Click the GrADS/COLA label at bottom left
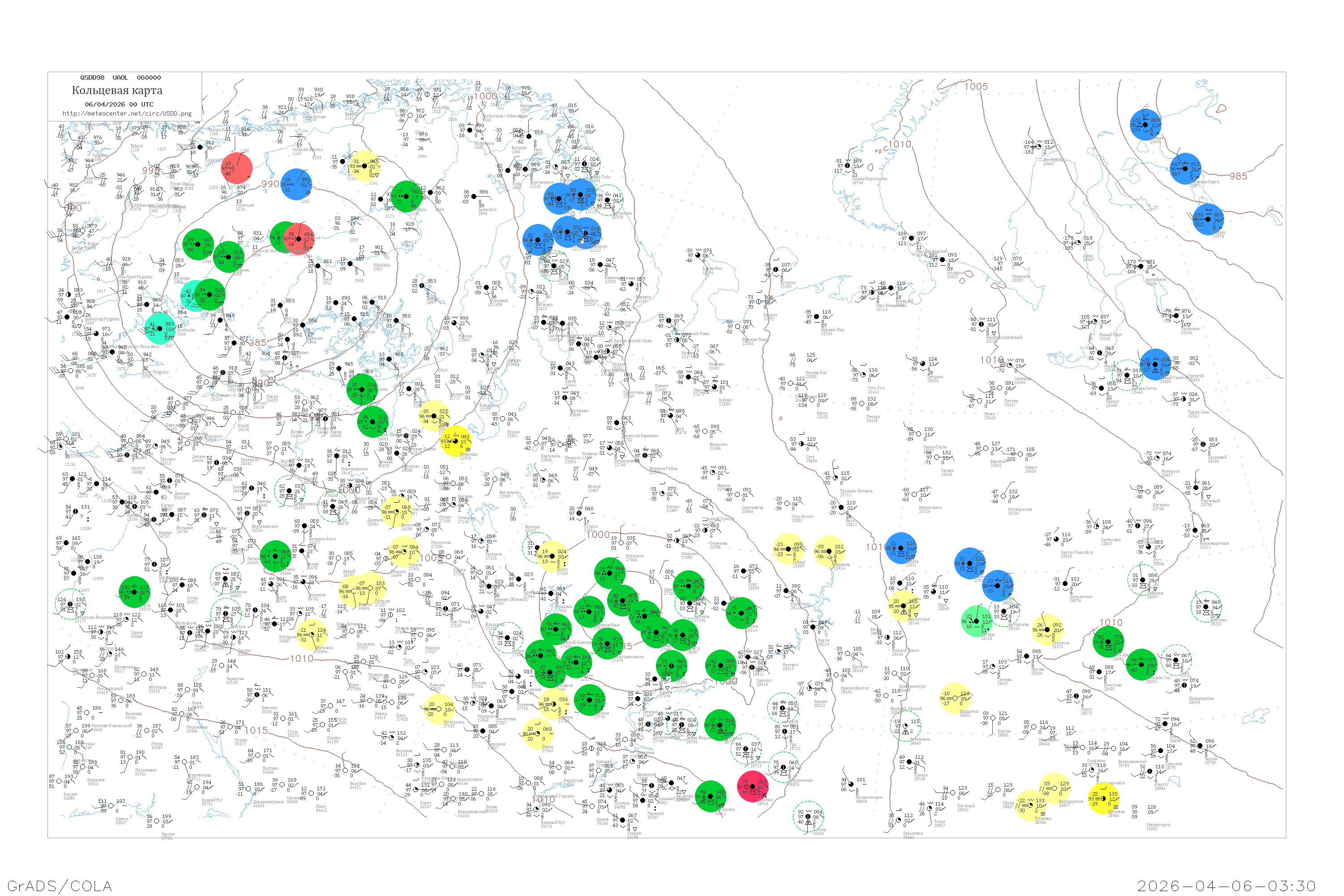The width and height of the screenshot is (1344, 896). pos(60,886)
